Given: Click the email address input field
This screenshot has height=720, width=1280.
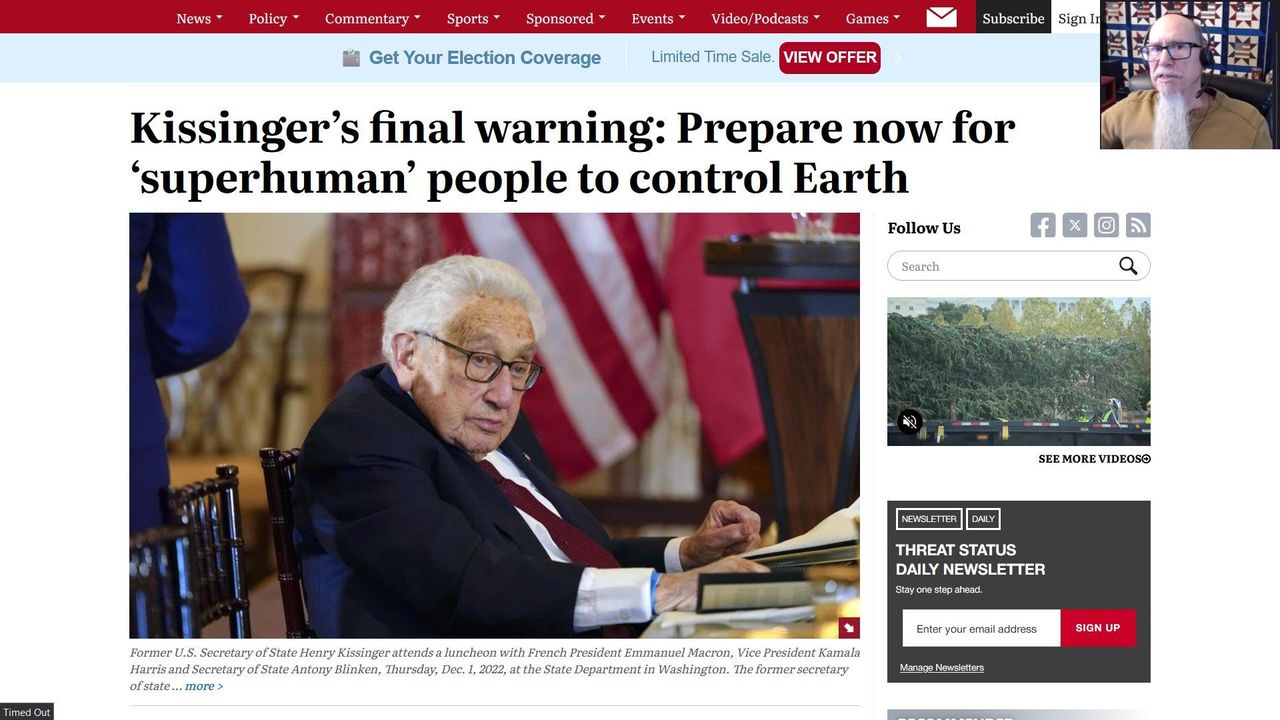Looking at the screenshot, I should point(981,628).
